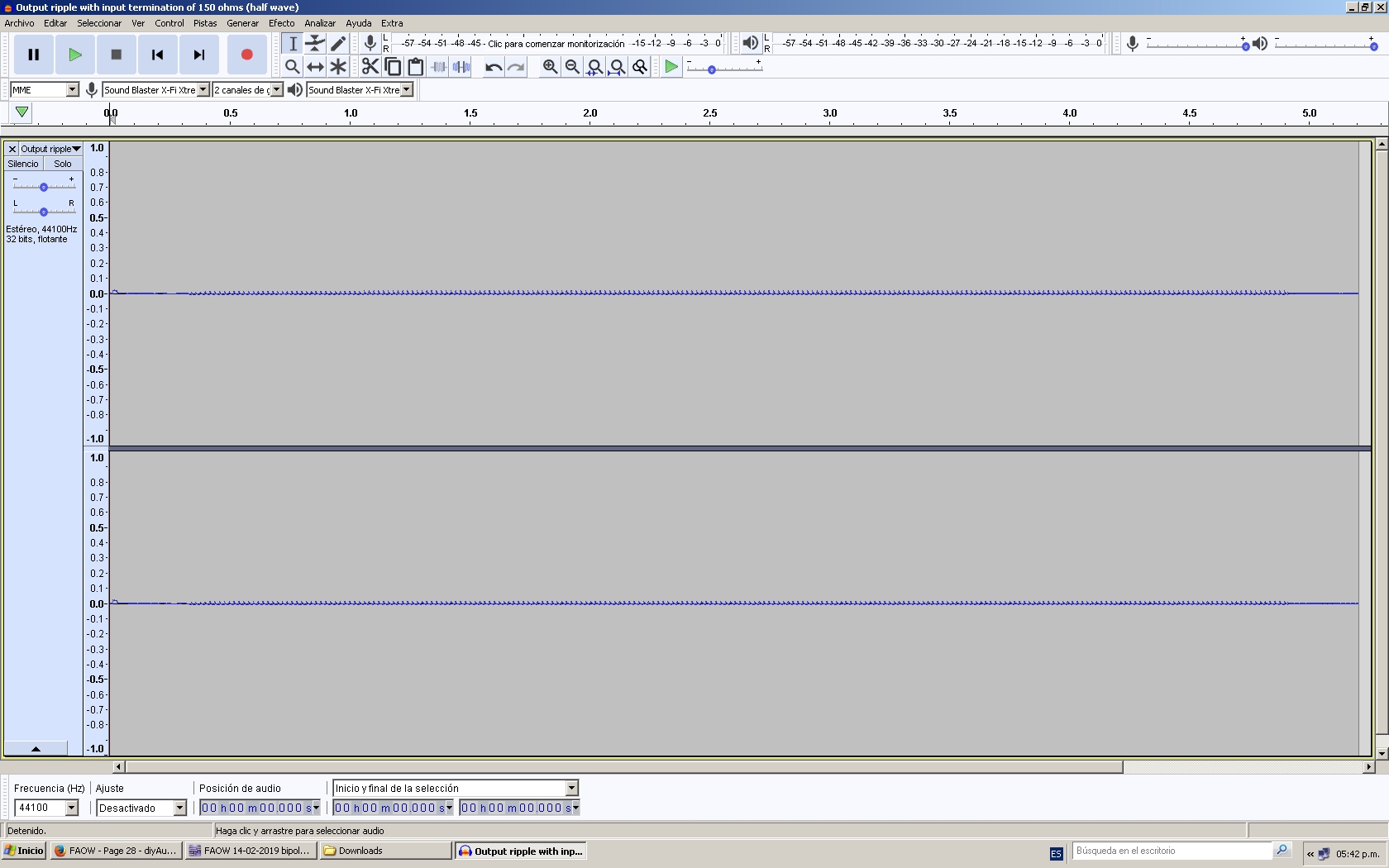Select the Time Shift tool

click(315, 66)
